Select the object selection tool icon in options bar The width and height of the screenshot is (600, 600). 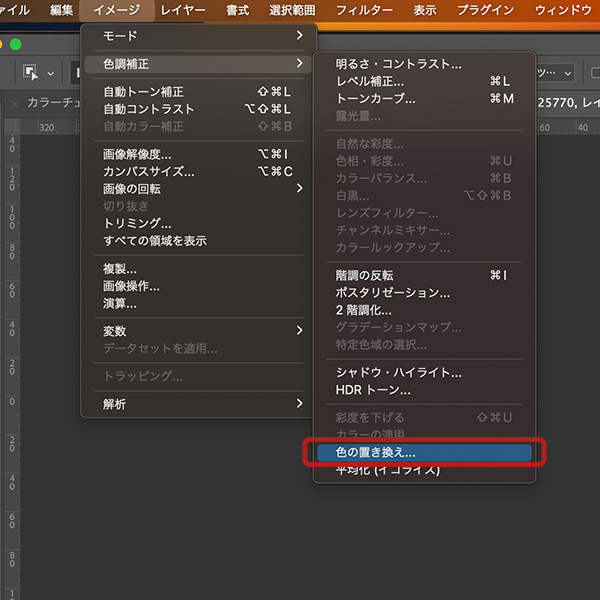[30, 73]
